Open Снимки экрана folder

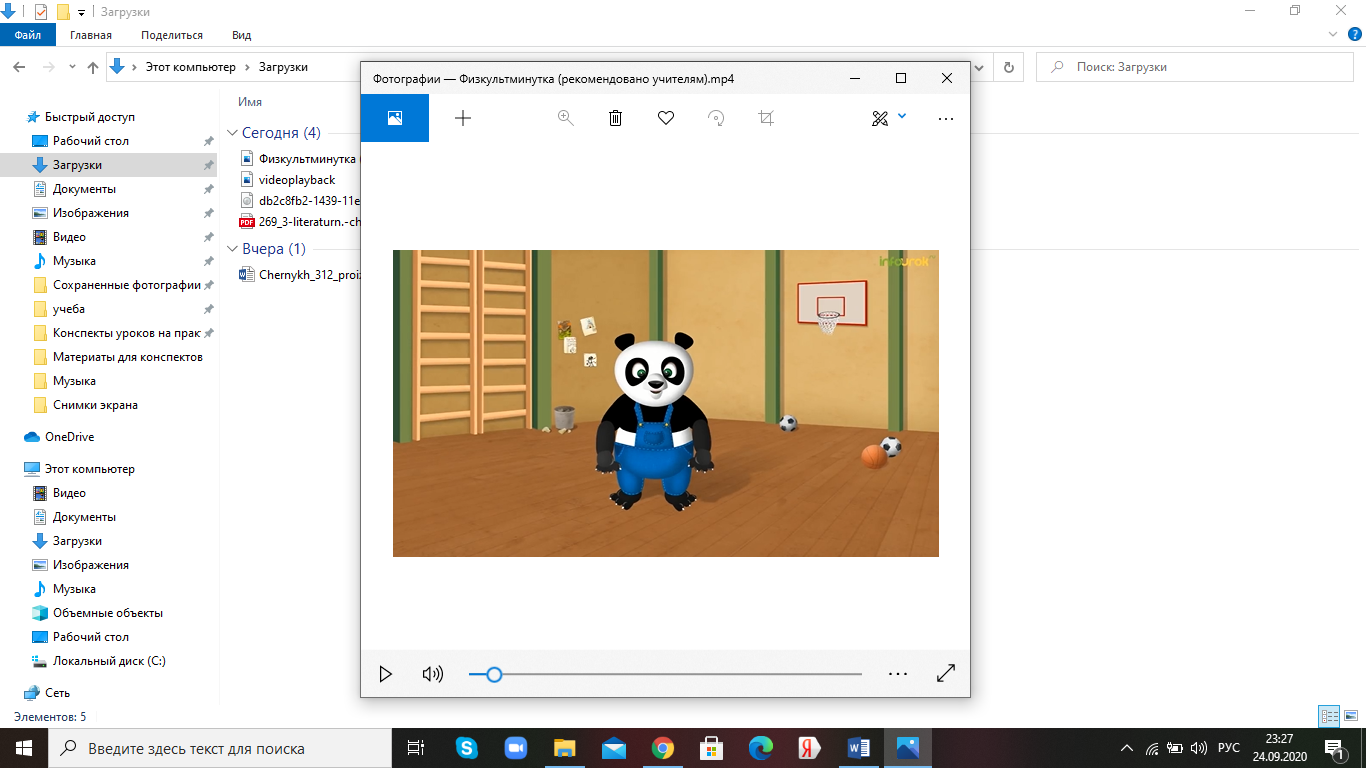pyautogui.click(x=95, y=405)
